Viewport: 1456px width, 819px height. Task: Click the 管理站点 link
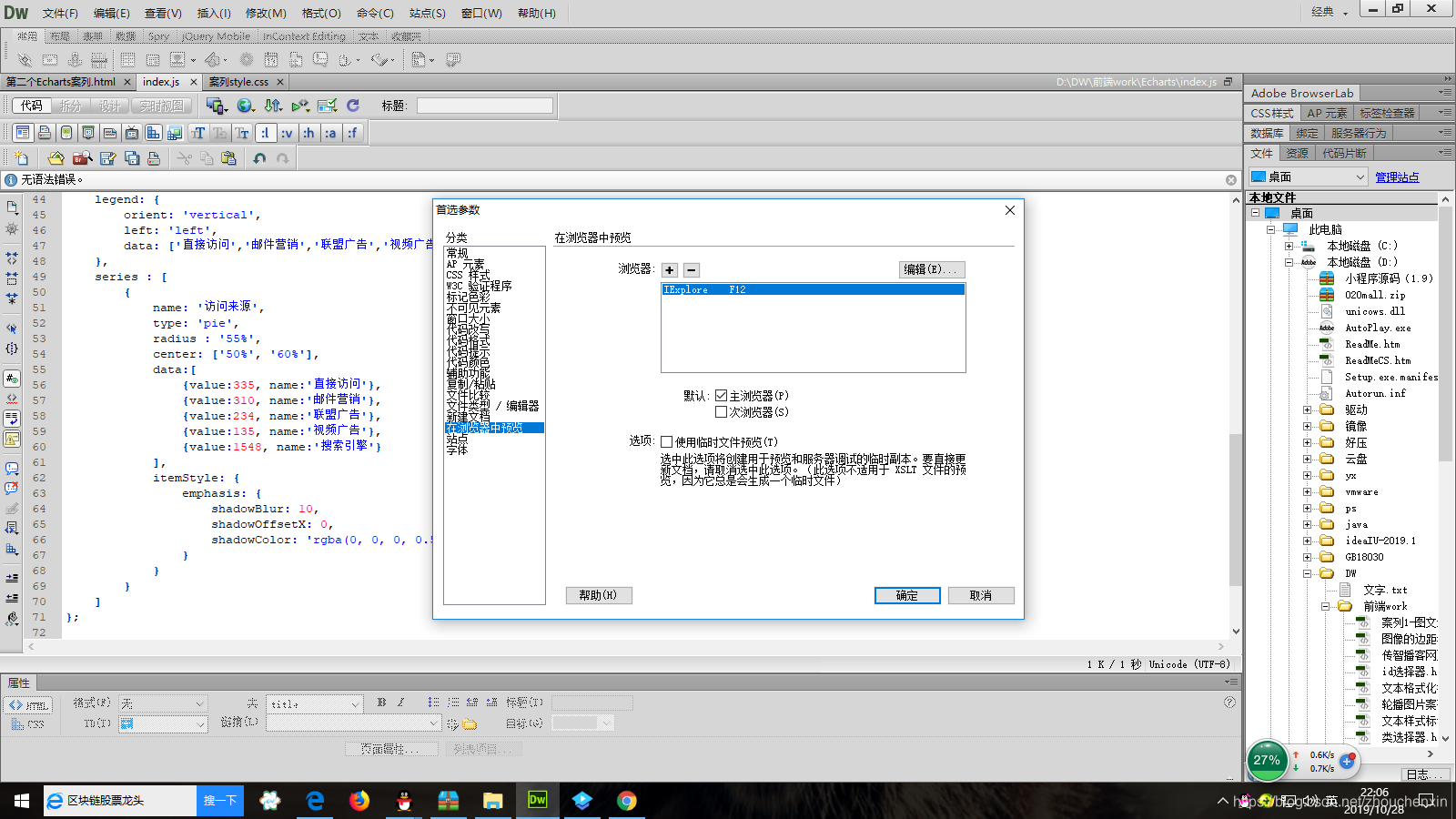pyautogui.click(x=1397, y=177)
